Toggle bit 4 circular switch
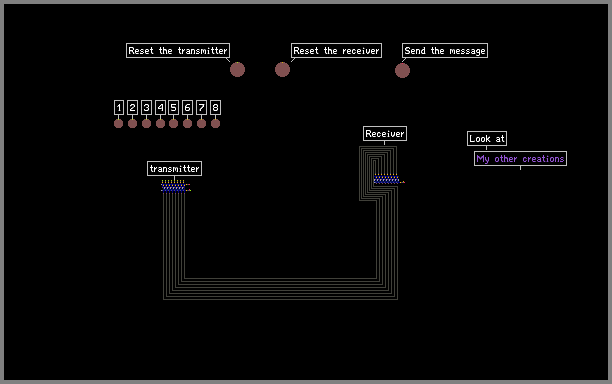The width and height of the screenshot is (612, 384). click(160, 124)
